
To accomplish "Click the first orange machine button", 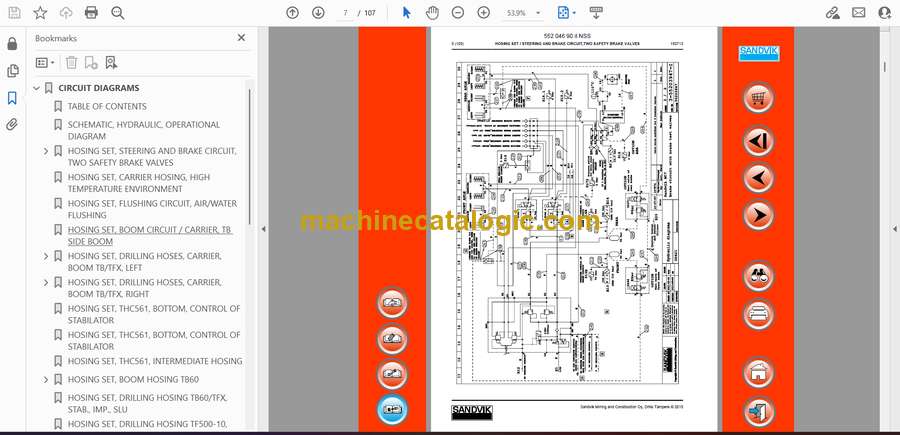I will pos(392,302).
